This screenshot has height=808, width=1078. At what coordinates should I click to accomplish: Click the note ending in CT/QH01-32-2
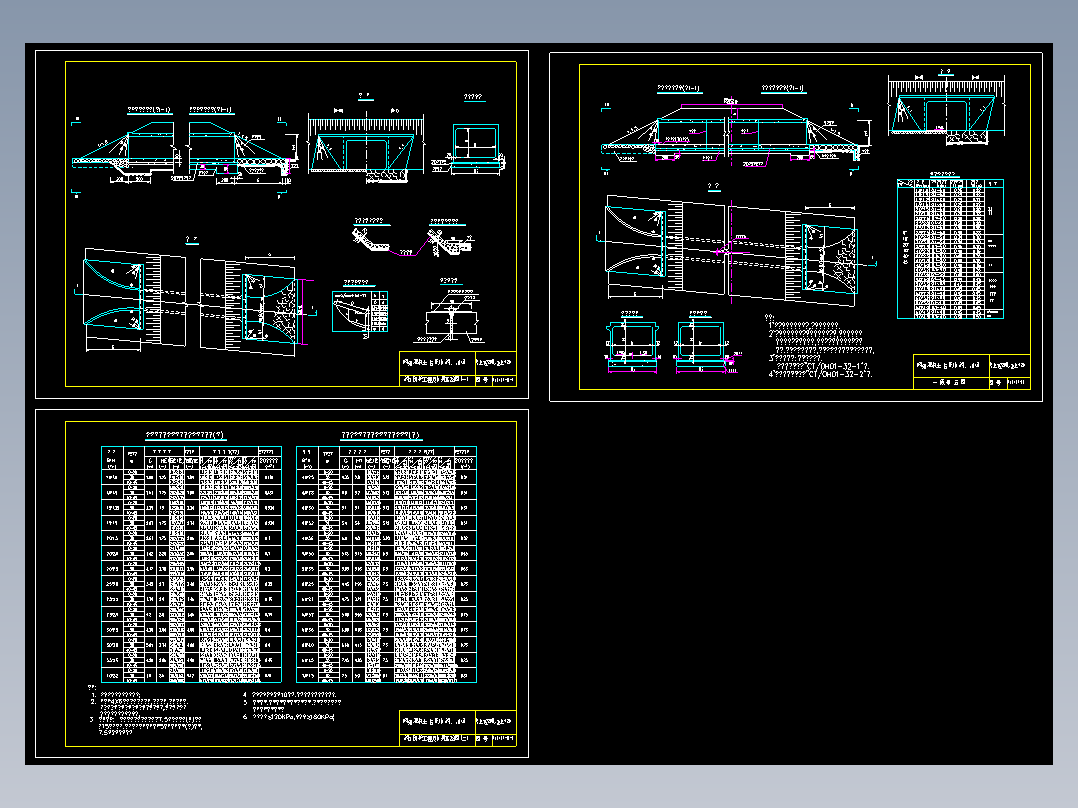point(821,374)
